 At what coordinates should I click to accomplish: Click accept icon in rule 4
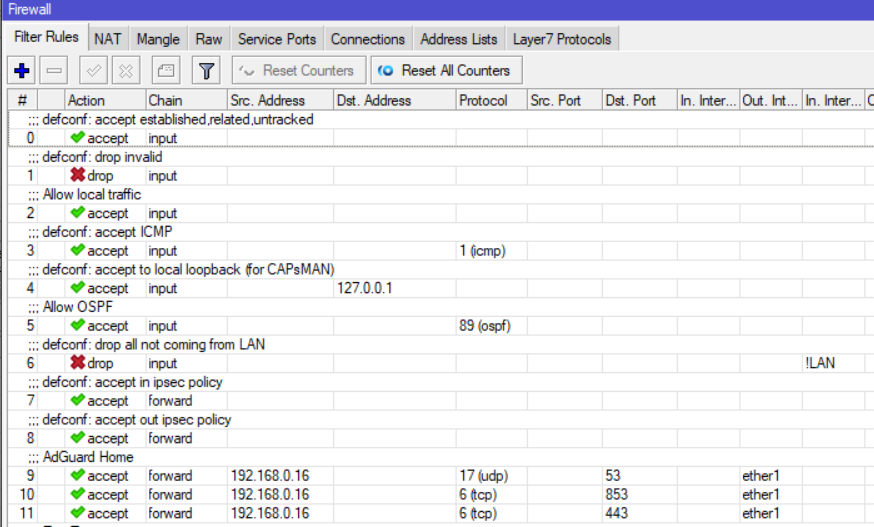pyautogui.click(x=77, y=288)
